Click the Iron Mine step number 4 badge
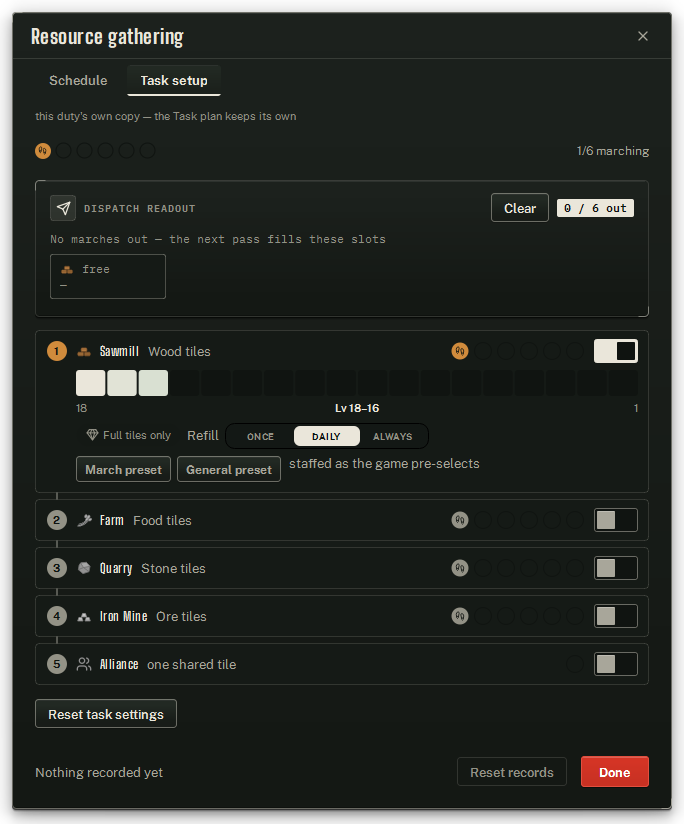The image size is (684, 824). coord(57,616)
